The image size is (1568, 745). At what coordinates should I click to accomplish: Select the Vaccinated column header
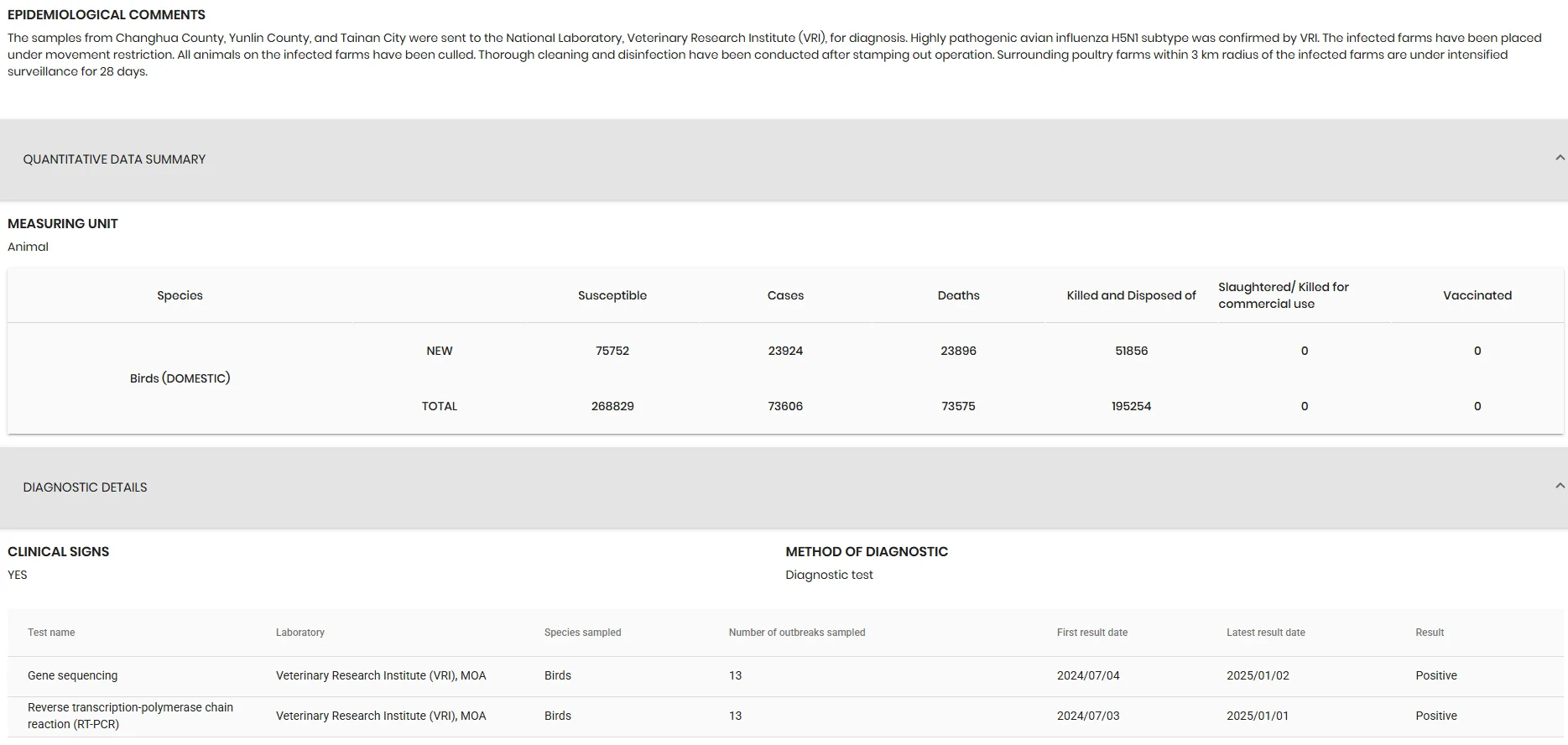1477,295
